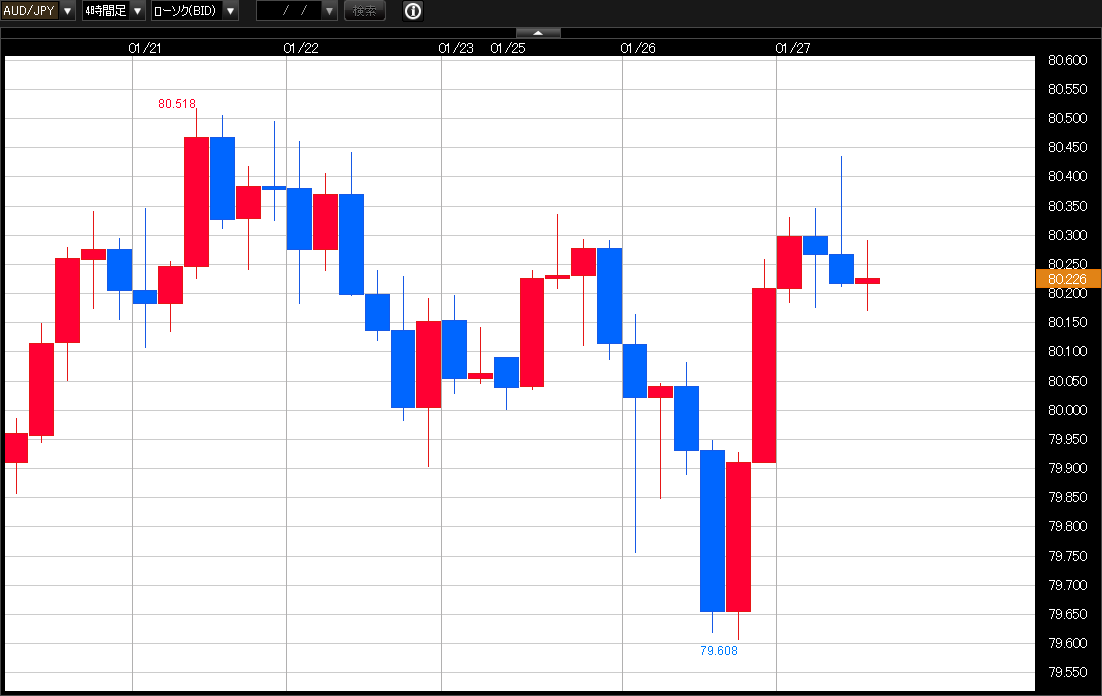Click the date input field

point(290,11)
